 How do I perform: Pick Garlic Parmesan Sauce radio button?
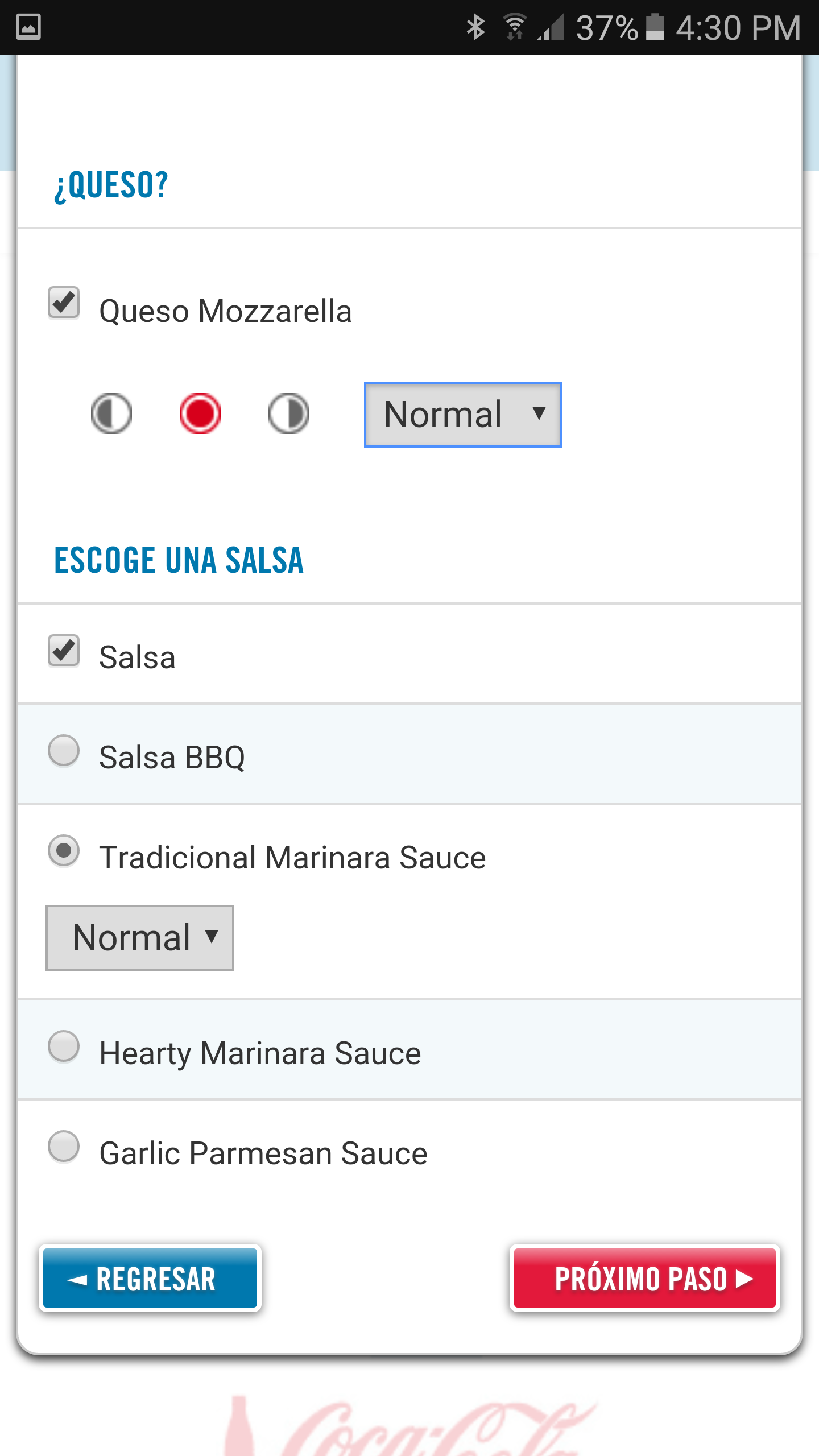pyautogui.click(x=64, y=1147)
